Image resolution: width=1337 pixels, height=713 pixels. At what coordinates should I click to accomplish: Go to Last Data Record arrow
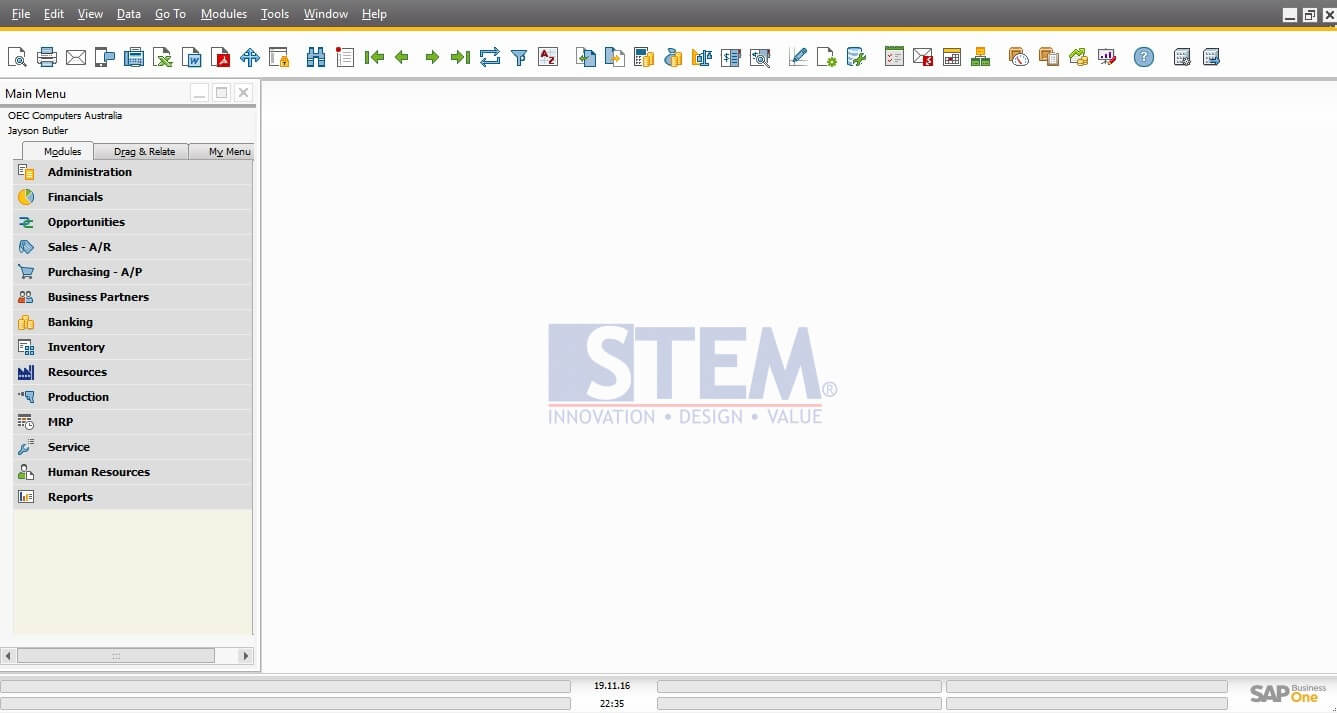460,57
